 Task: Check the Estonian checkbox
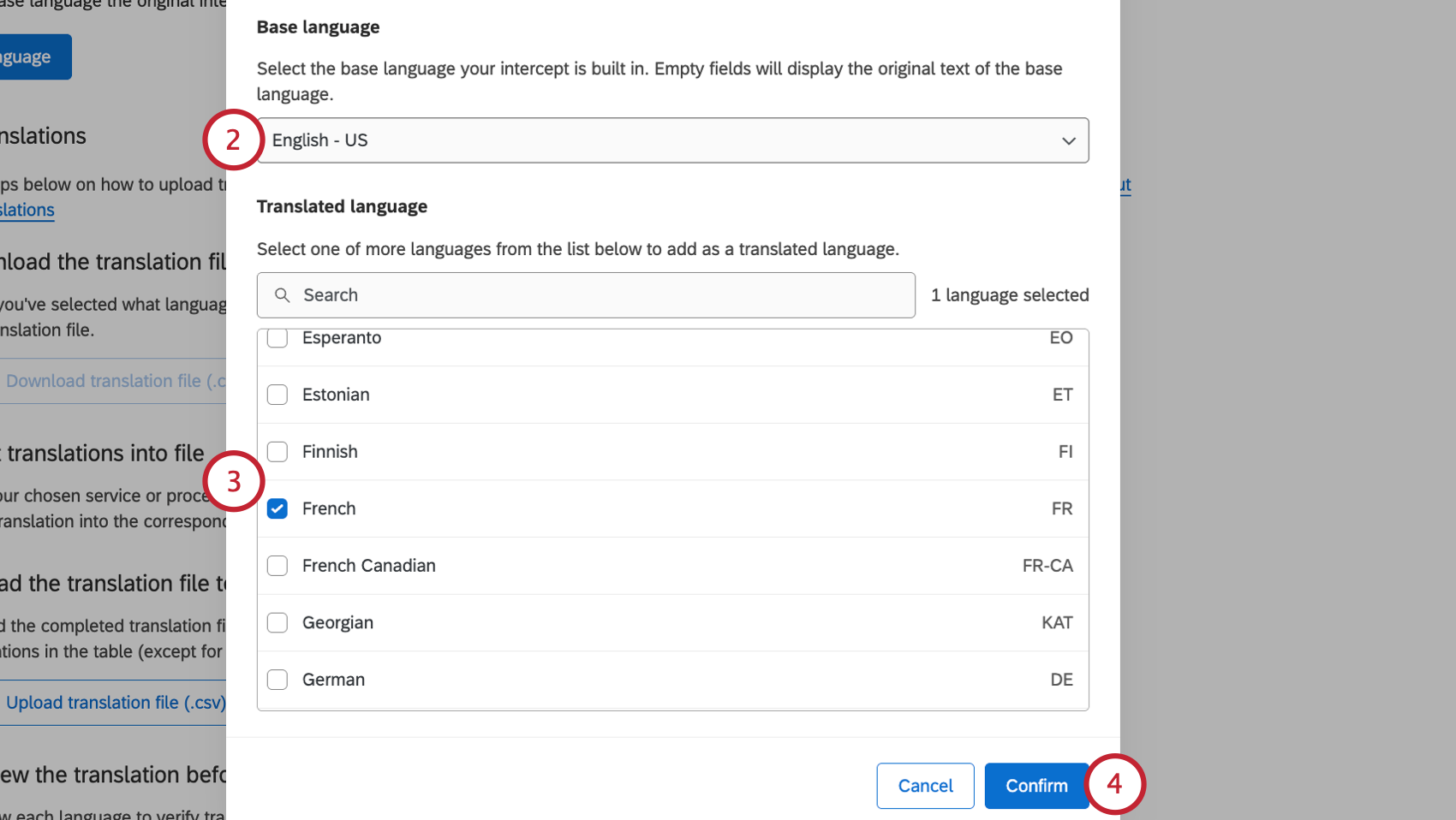tap(277, 395)
